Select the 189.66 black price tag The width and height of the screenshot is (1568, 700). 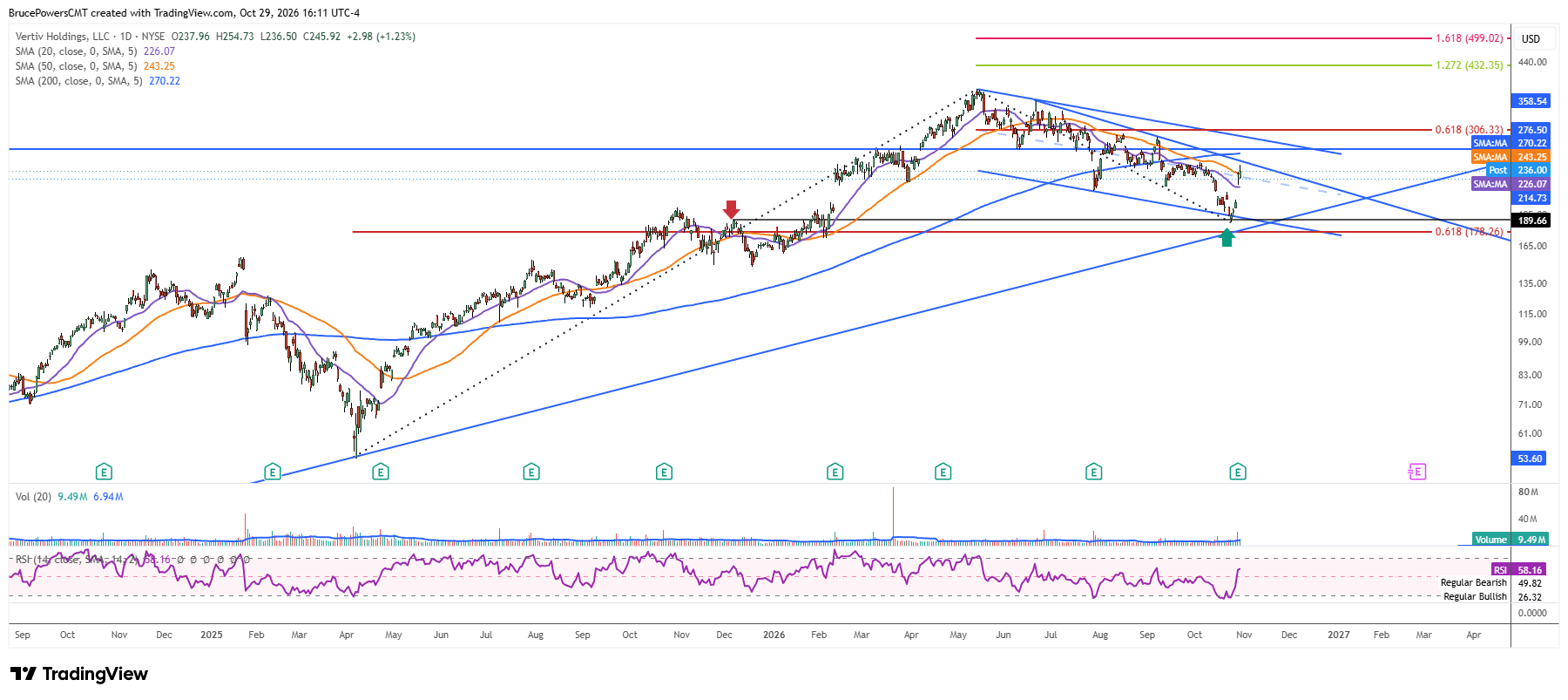click(1532, 221)
